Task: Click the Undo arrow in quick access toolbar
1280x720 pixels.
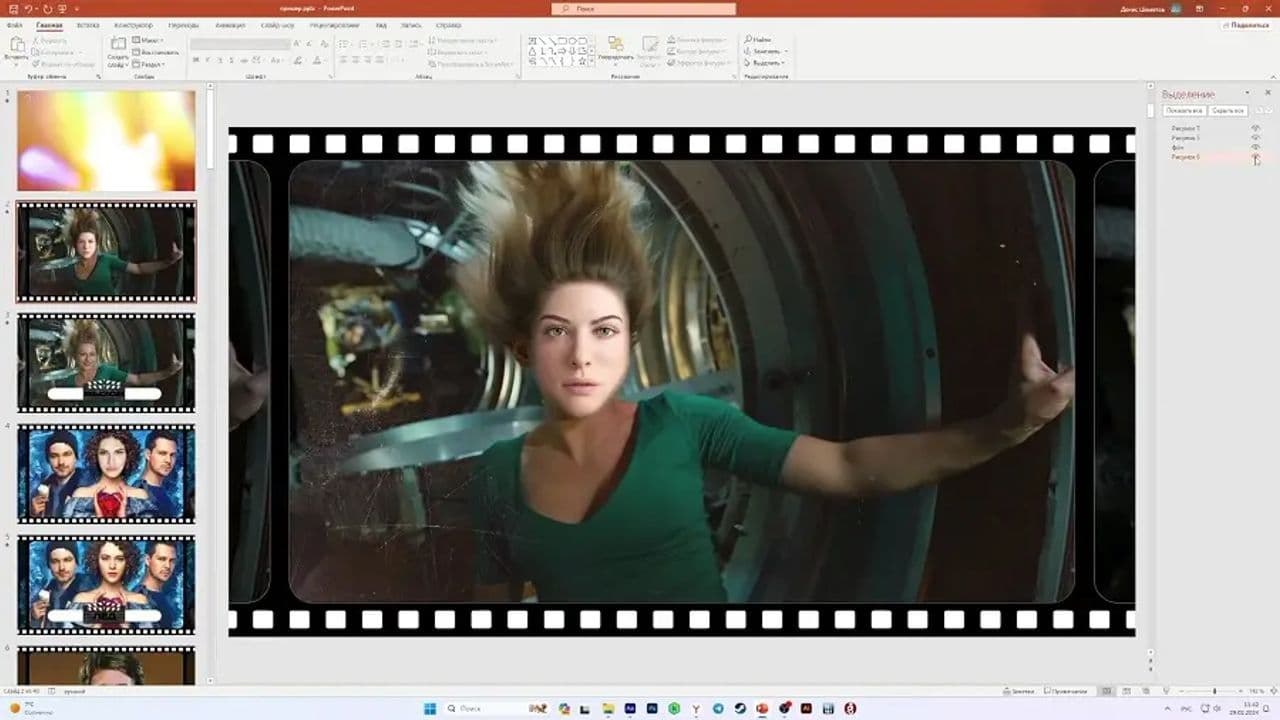Action: pyautogui.click(x=28, y=8)
